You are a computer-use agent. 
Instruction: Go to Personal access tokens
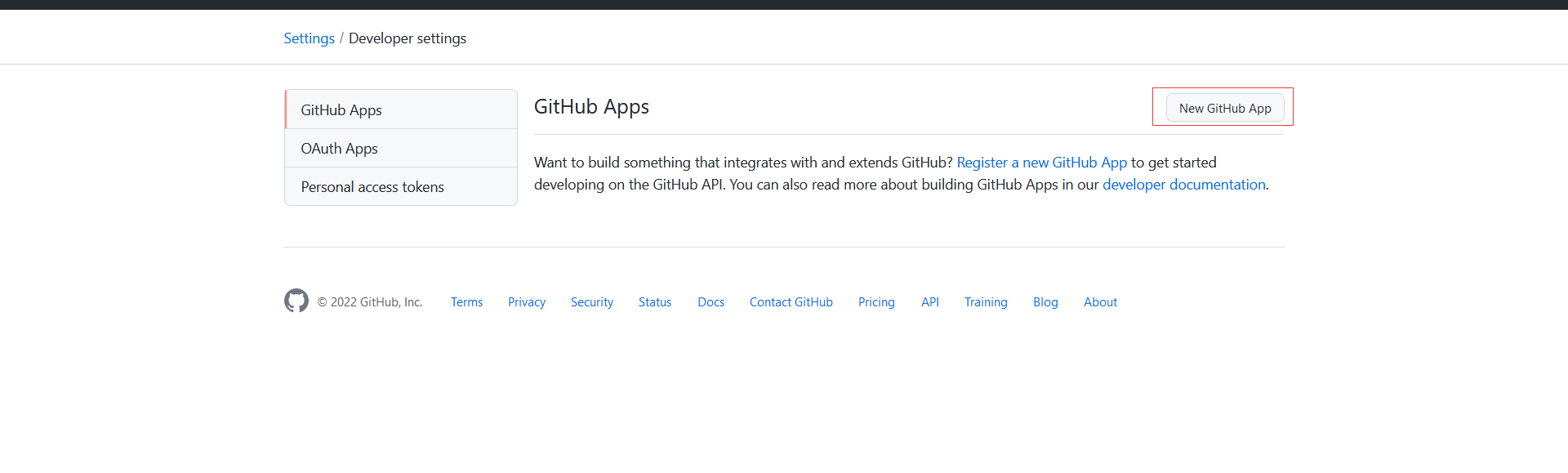click(401, 186)
